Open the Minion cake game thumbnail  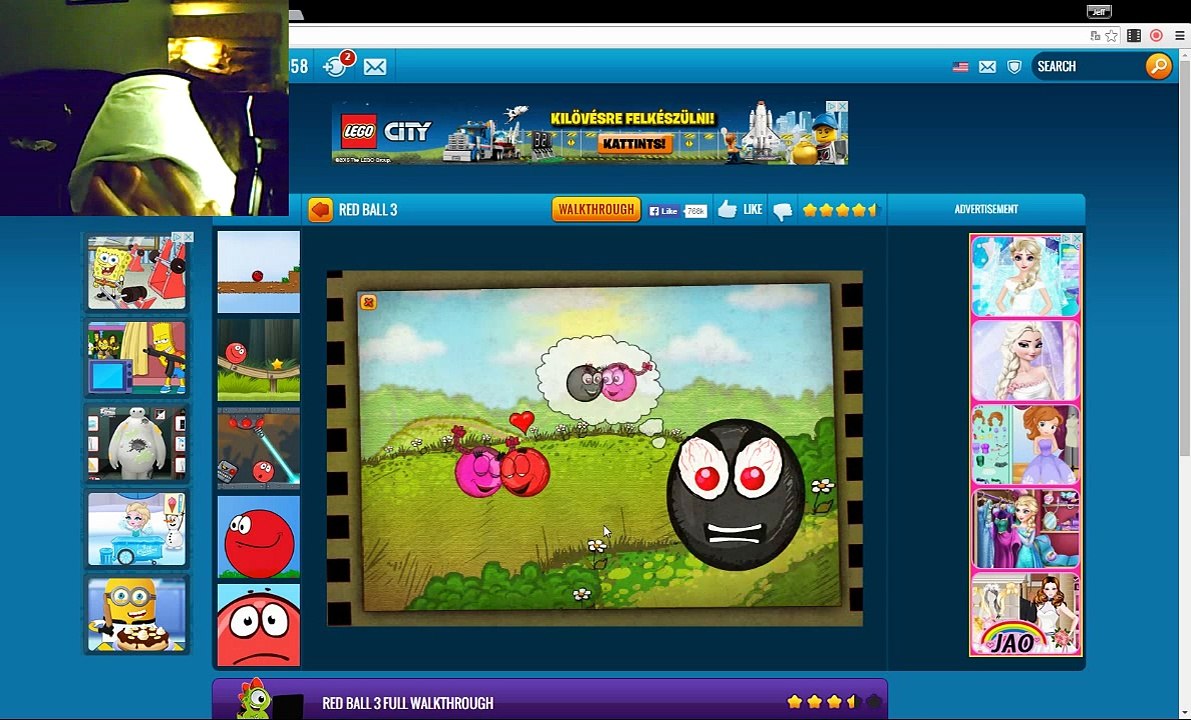point(137,614)
